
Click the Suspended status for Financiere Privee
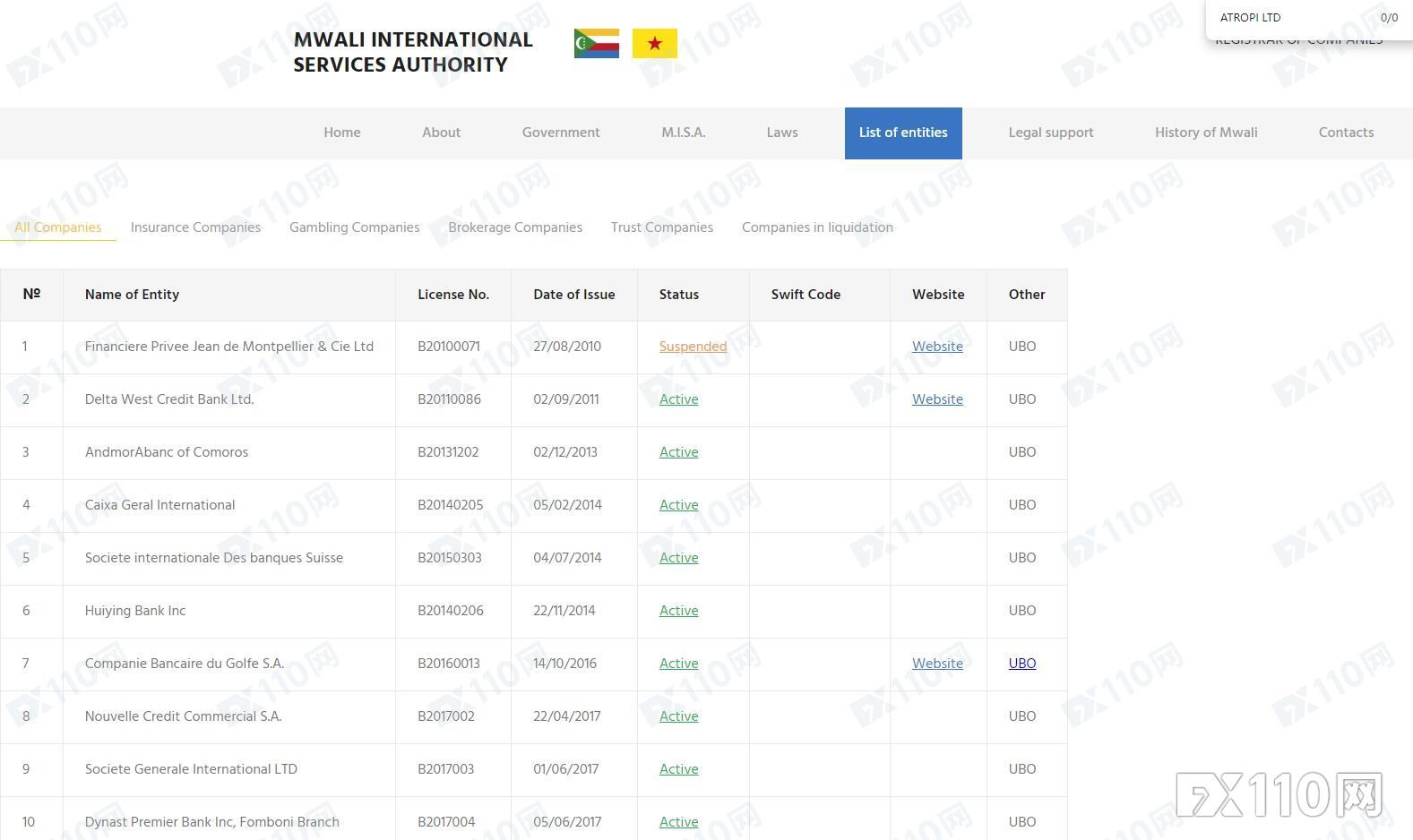693,347
